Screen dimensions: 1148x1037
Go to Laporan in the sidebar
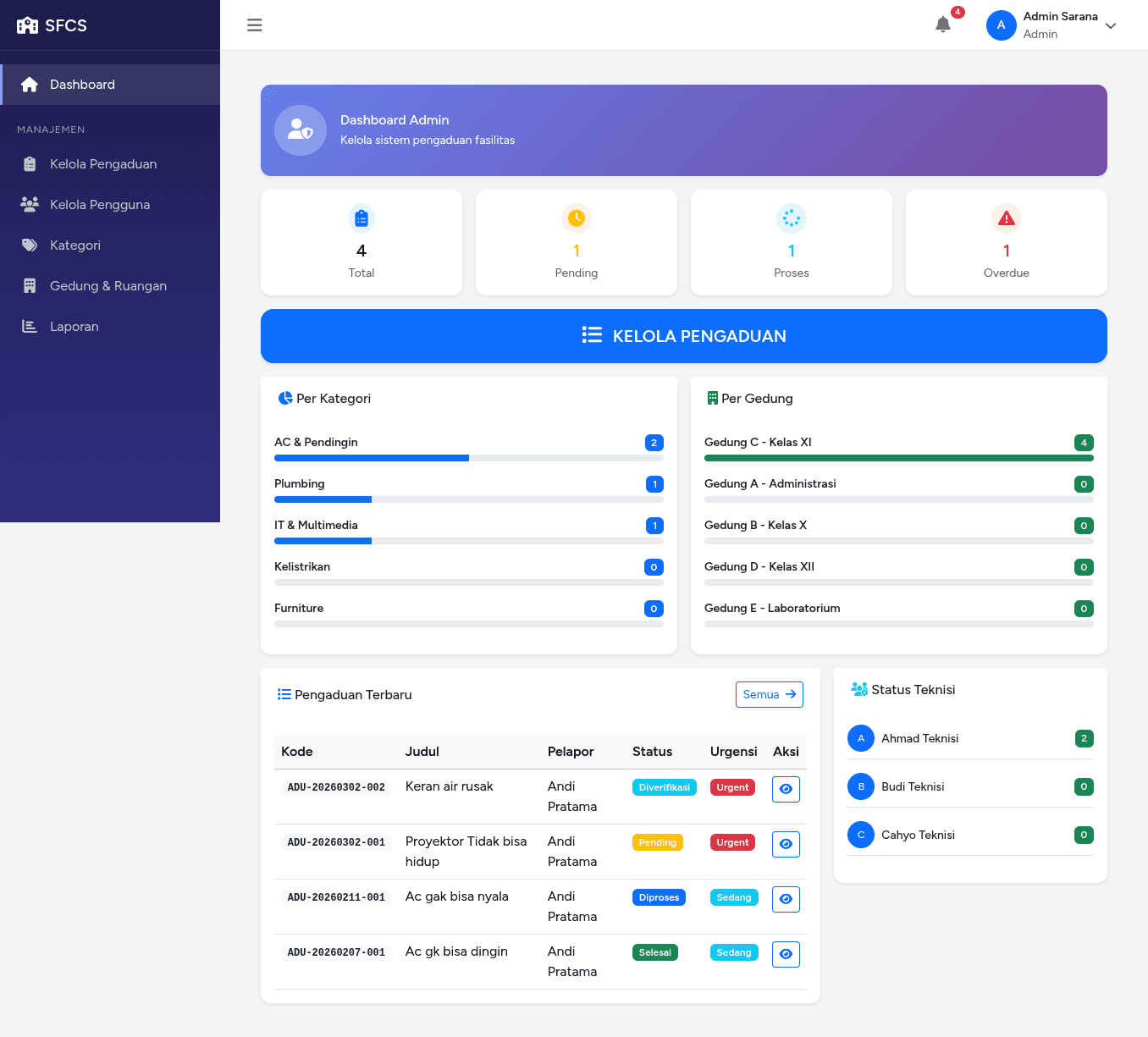pyautogui.click(x=75, y=327)
